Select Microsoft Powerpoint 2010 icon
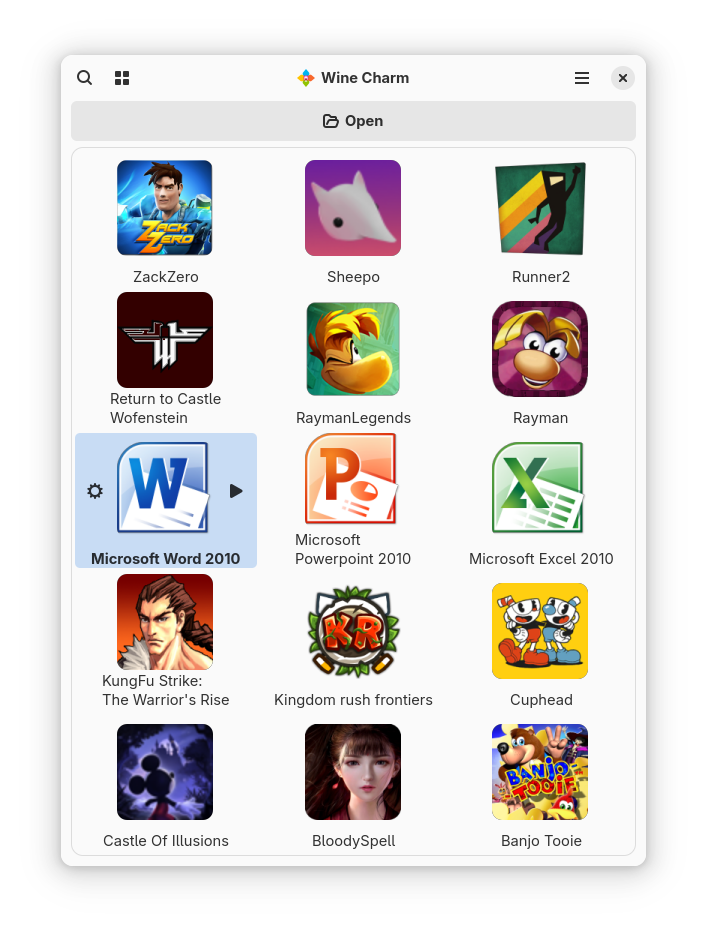The image size is (707, 933). [x=351, y=478]
